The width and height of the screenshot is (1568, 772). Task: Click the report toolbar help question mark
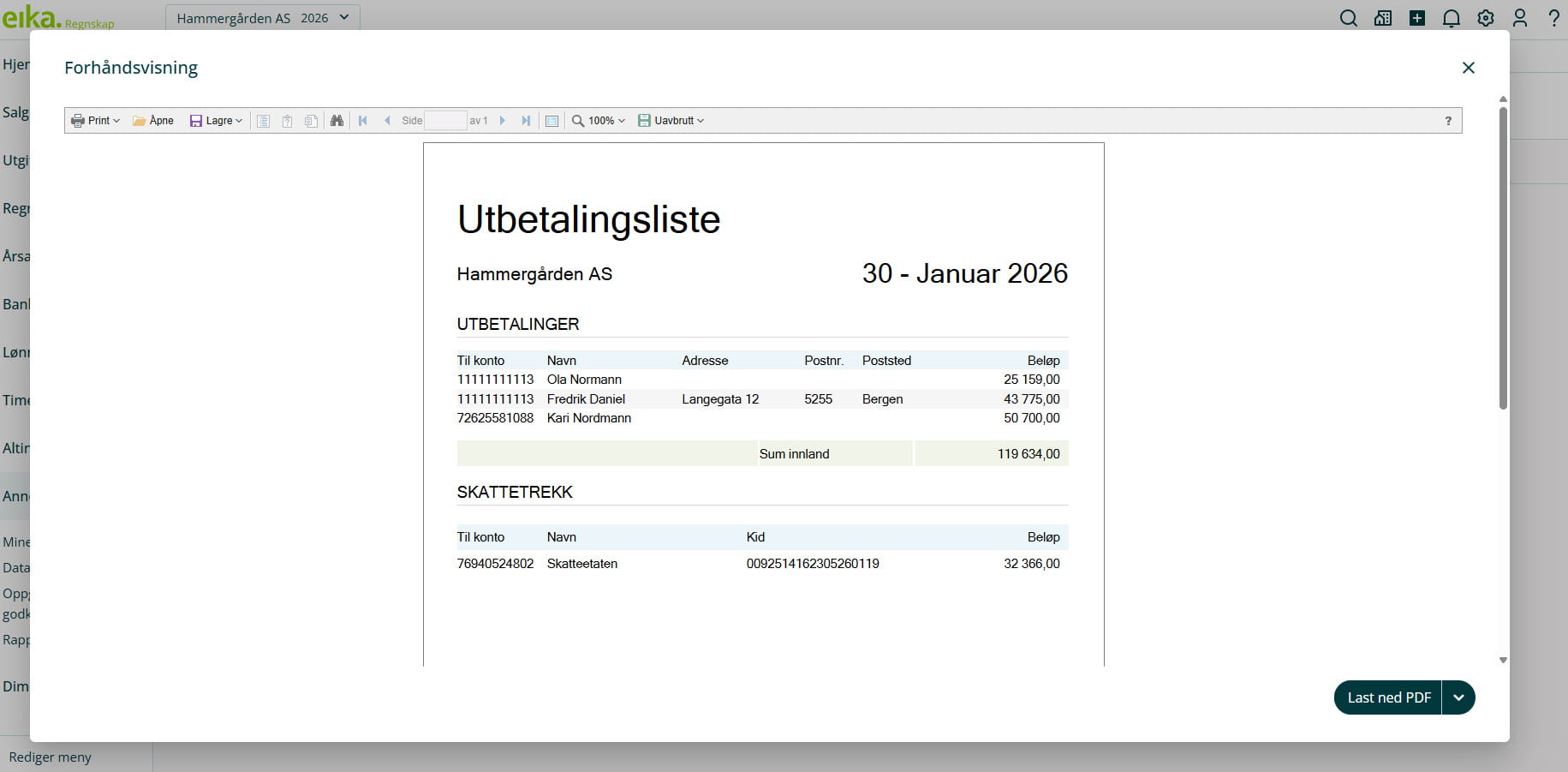pos(1448,121)
